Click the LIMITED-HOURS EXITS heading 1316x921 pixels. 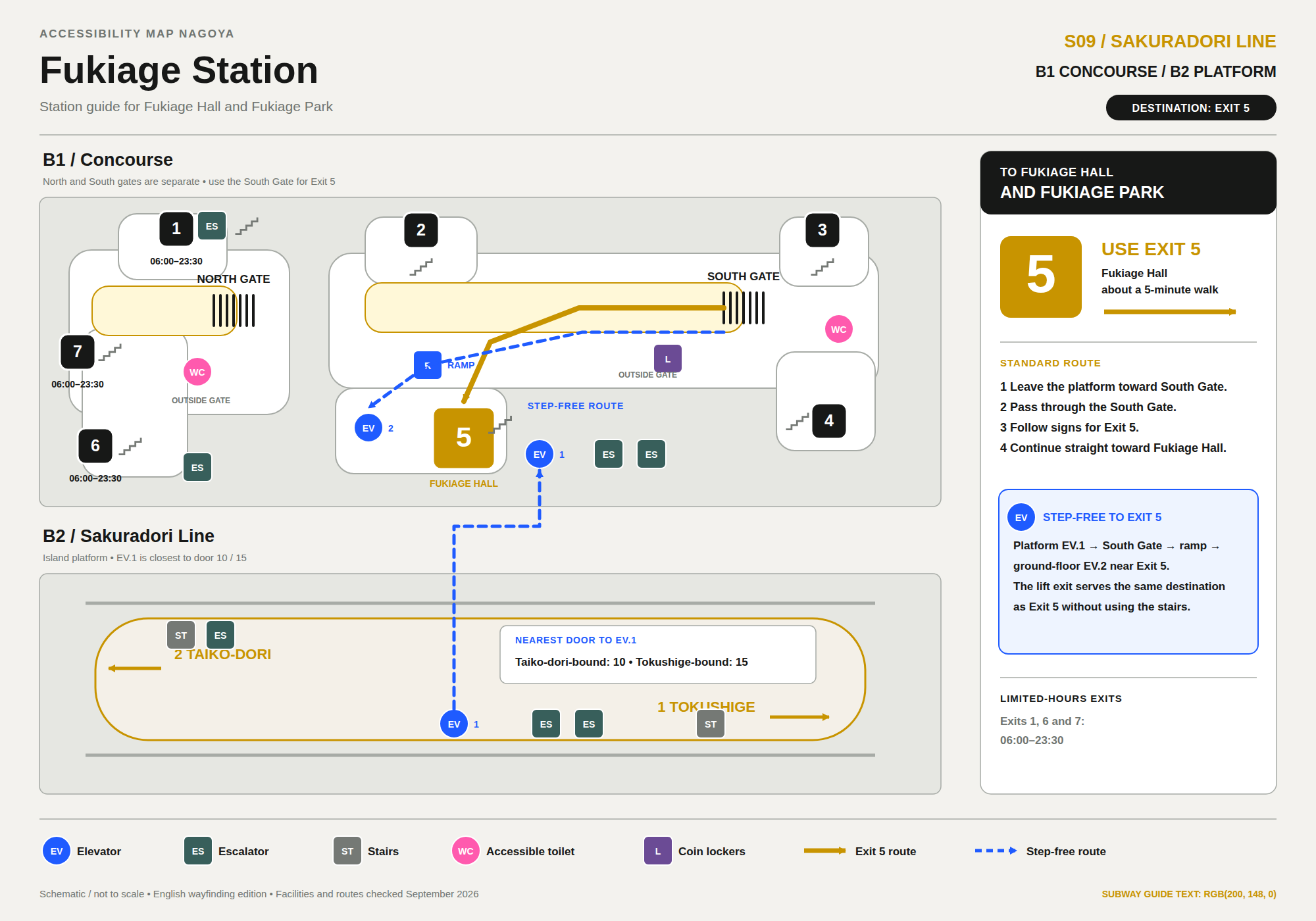coord(1061,699)
